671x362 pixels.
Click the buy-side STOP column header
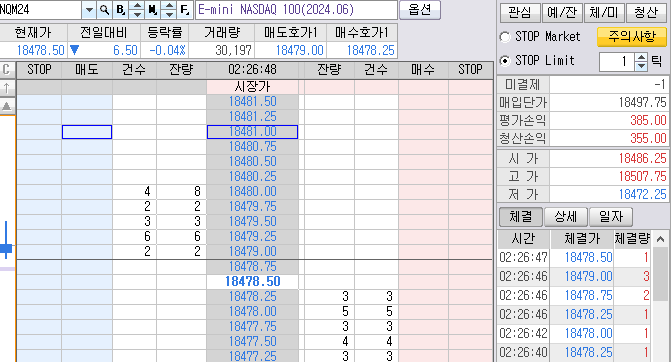click(x=470, y=69)
